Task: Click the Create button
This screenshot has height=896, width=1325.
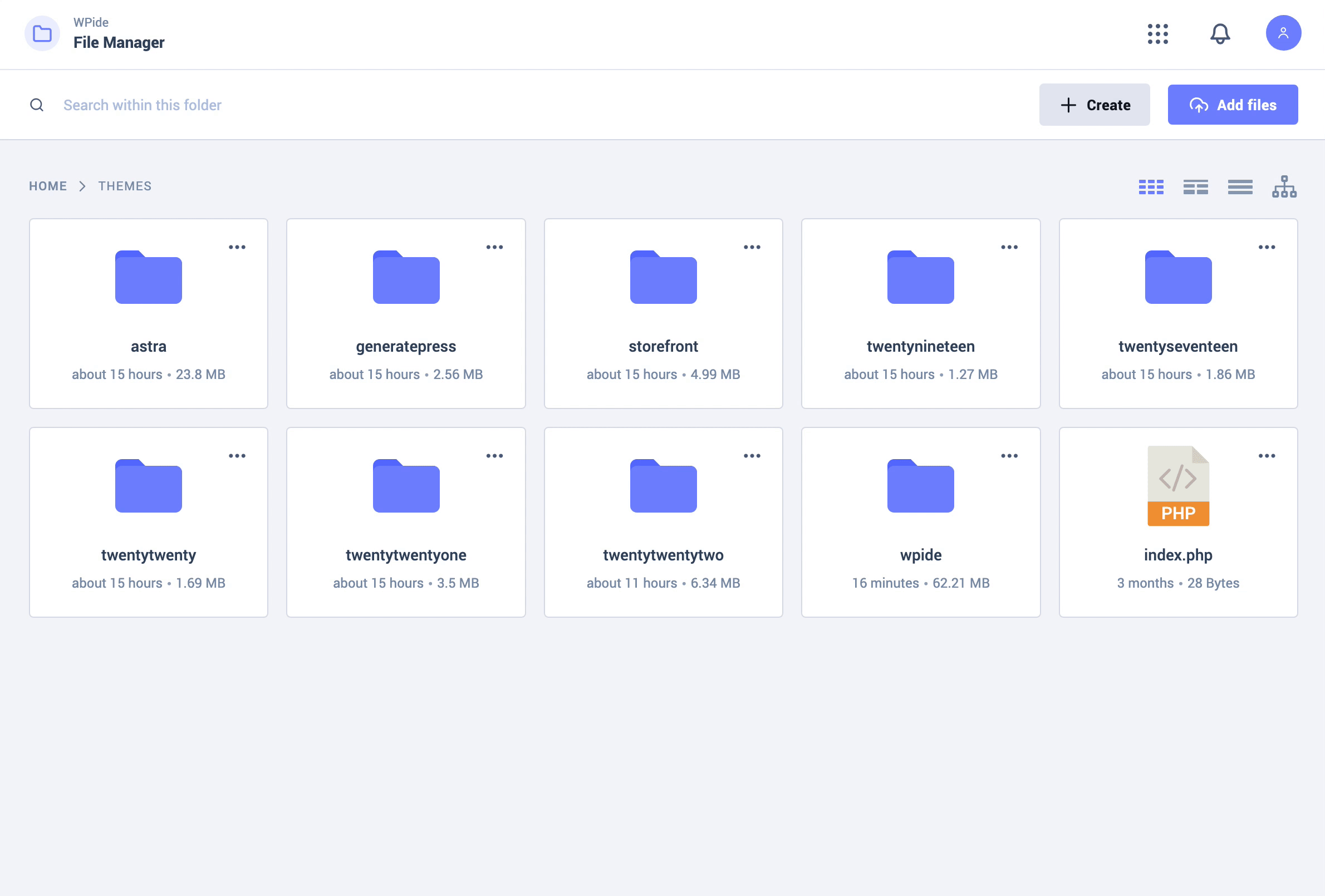Action: (x=1094, y=105)
